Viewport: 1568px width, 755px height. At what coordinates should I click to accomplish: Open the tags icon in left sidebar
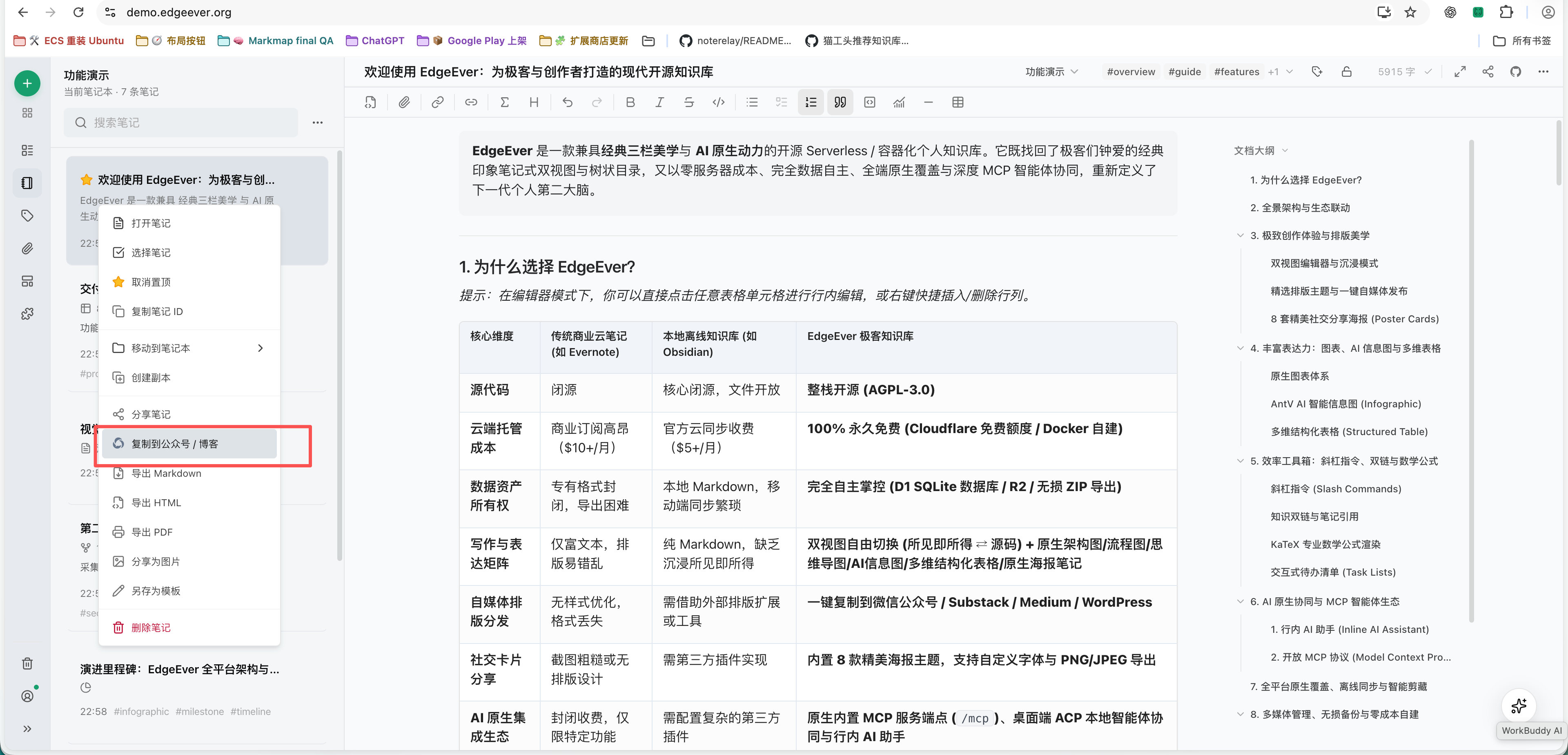click(x=27, y=216)
